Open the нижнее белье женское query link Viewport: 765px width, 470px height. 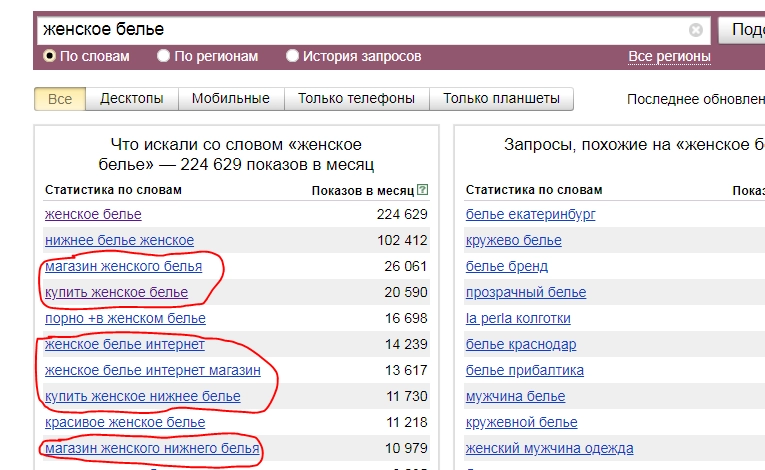(x=120, y=240)
